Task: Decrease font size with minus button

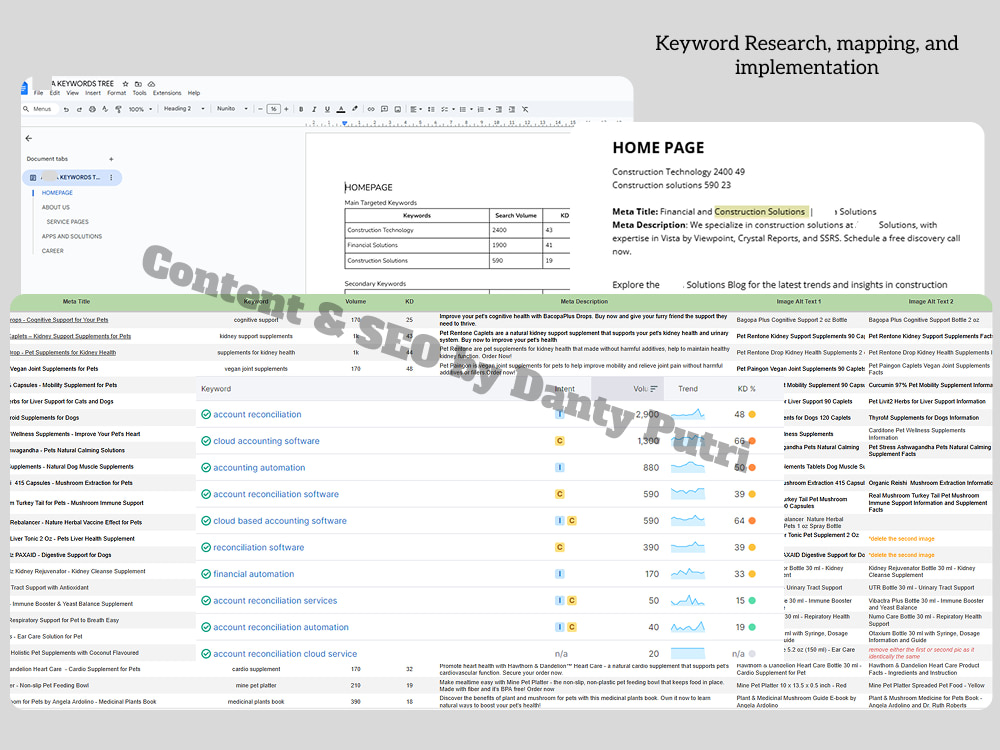Action: [260, 109]
